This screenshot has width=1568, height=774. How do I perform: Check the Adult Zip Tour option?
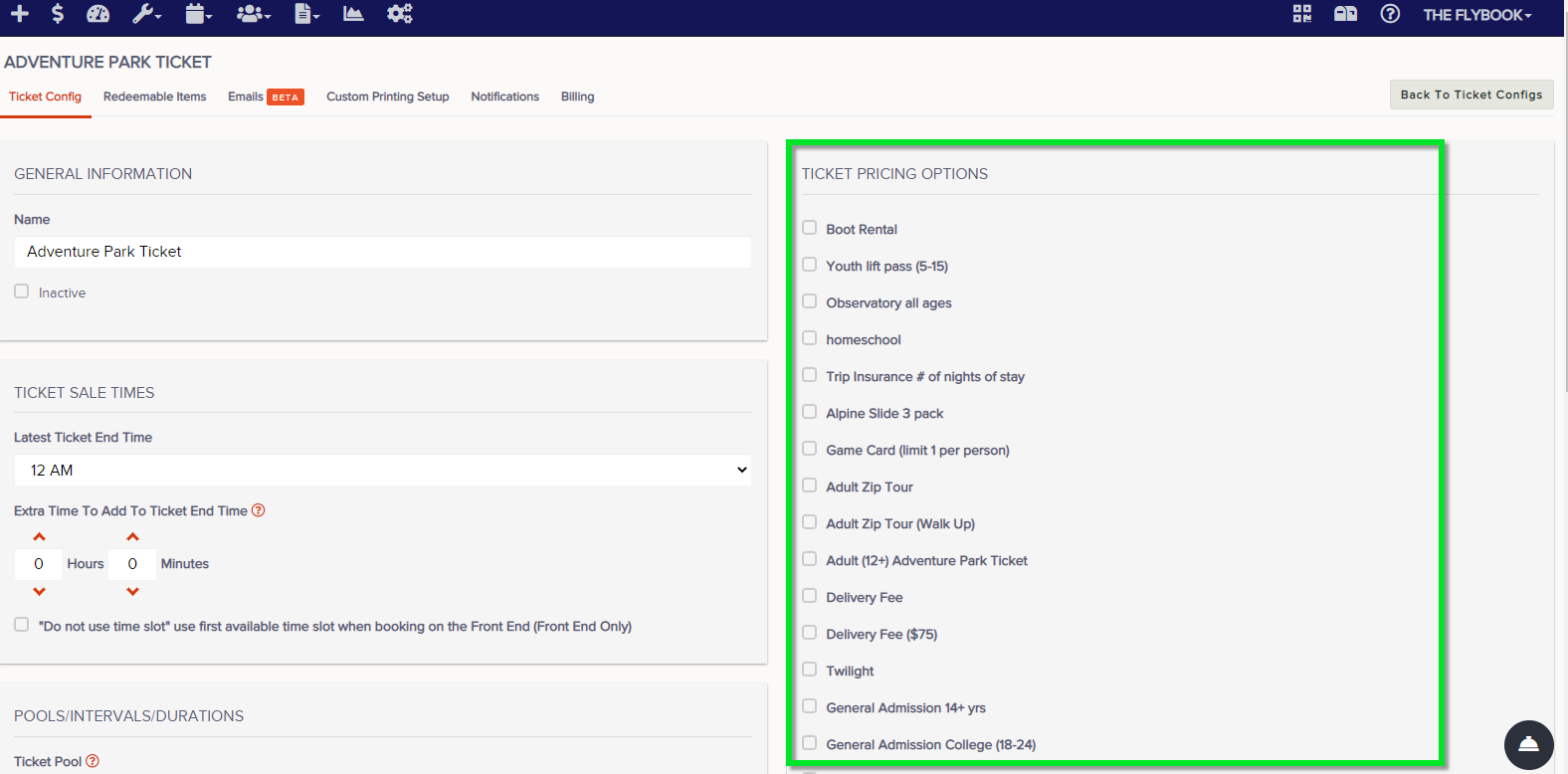click(810, 485)
